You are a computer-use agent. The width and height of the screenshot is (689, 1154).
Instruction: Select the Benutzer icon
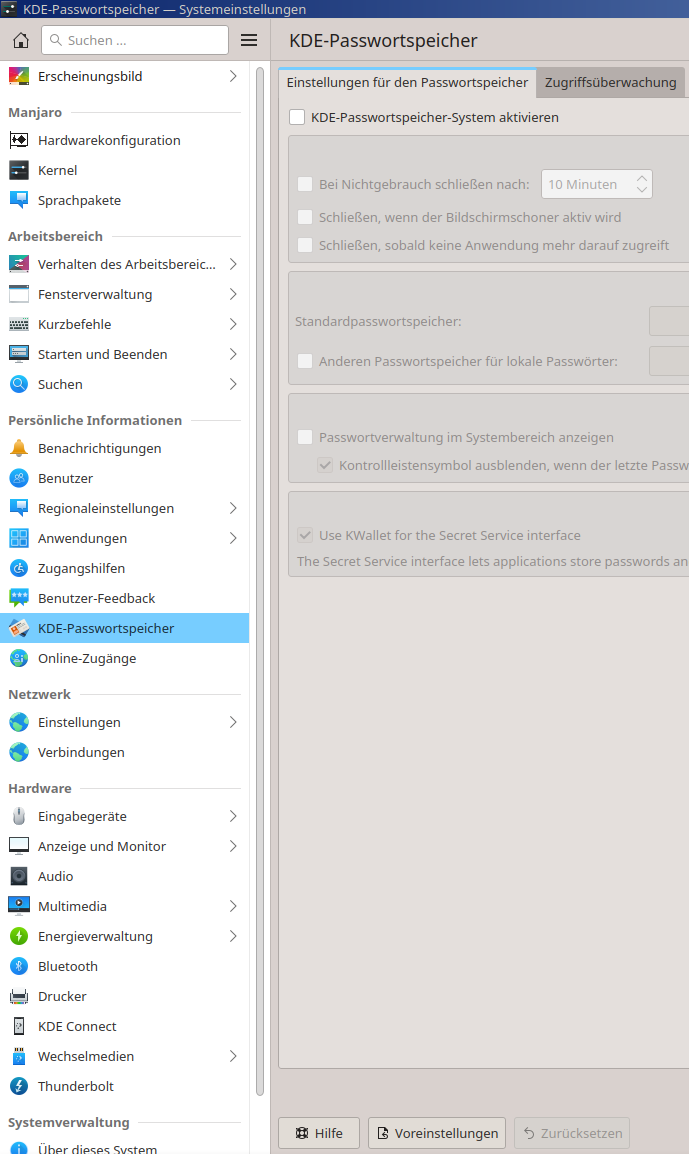tap(19, 478)
